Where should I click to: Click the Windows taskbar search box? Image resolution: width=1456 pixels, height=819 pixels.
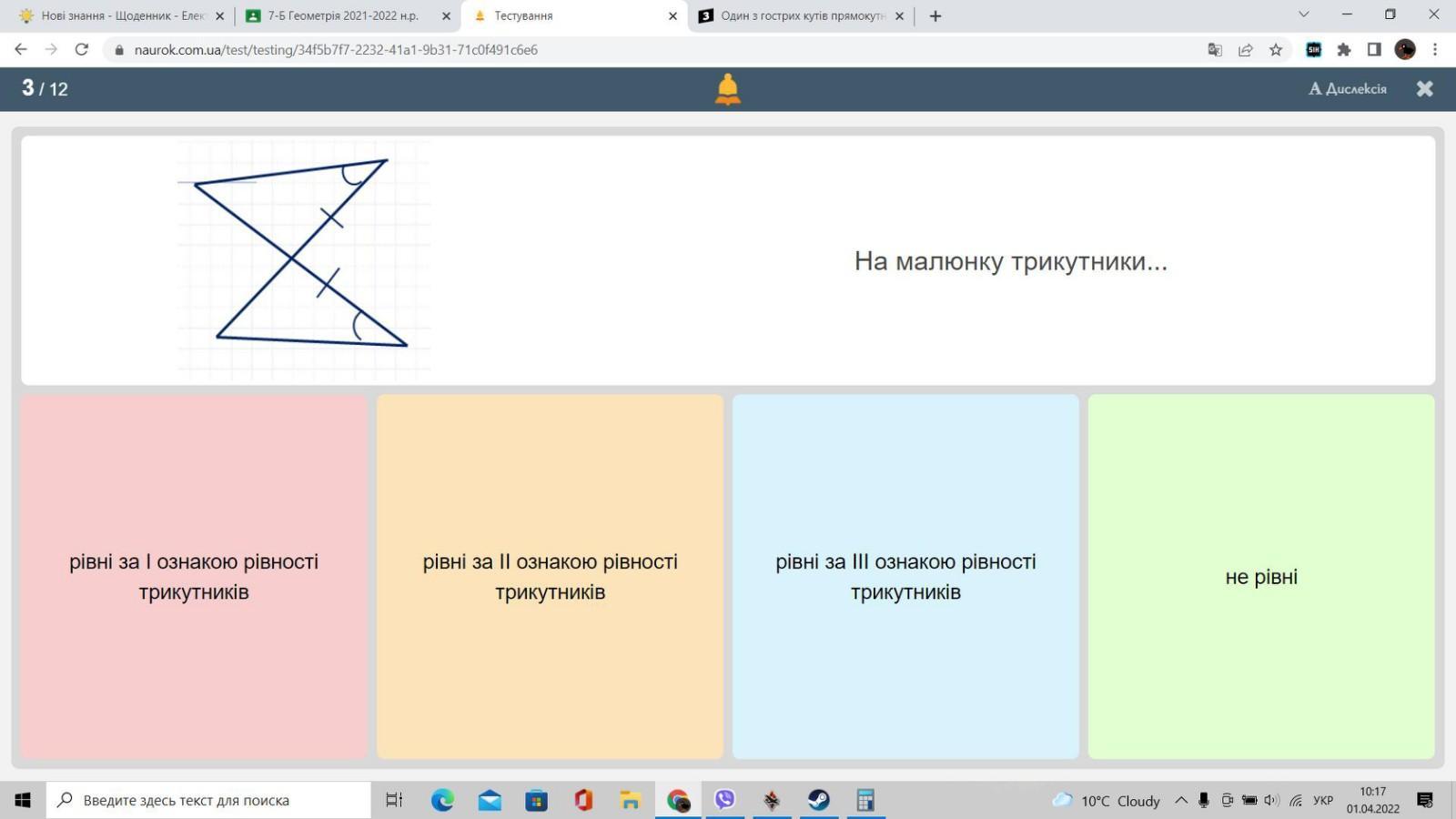(209, 800)
